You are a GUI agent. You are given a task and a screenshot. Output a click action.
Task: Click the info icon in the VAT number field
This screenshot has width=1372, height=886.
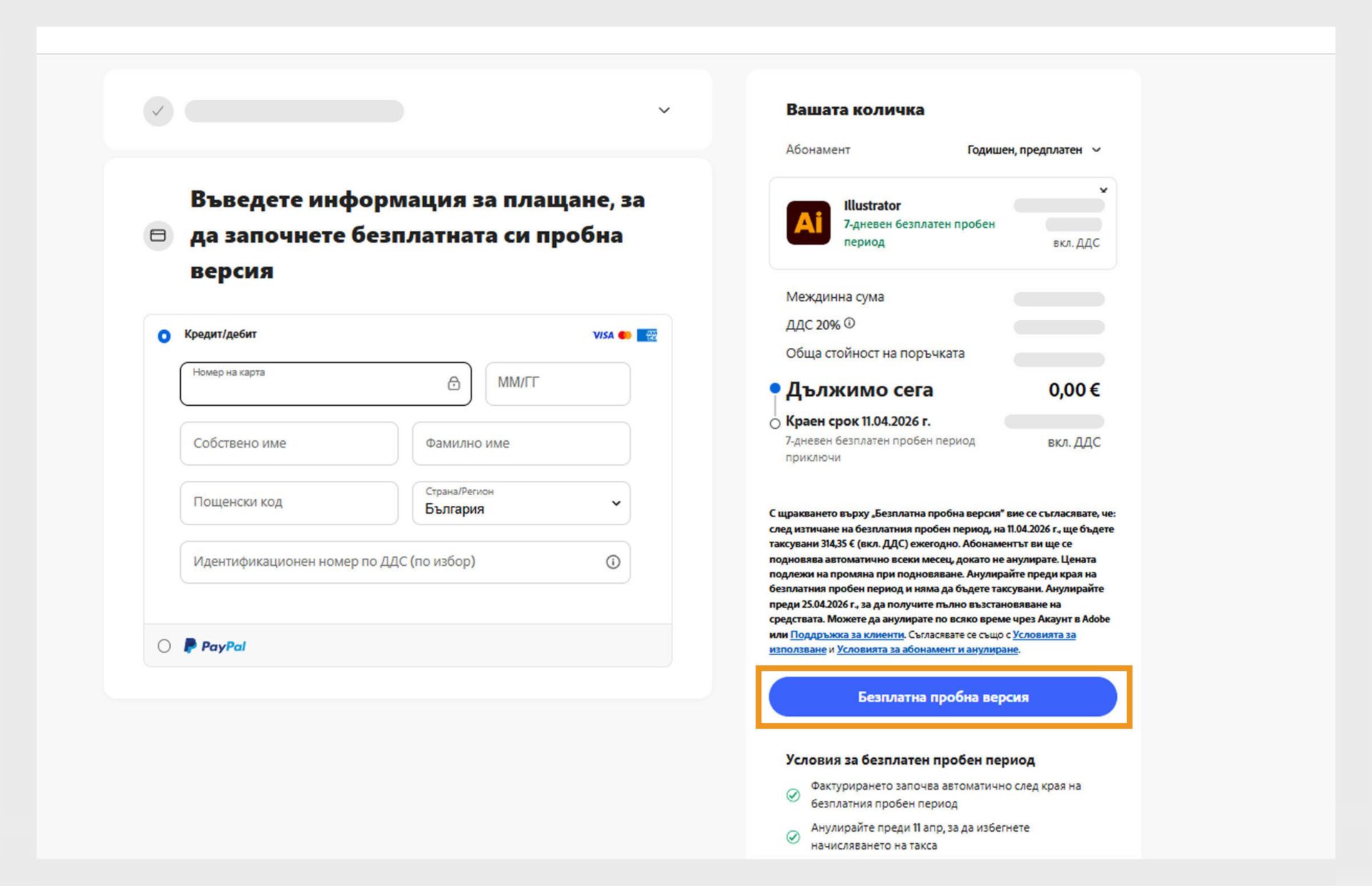click(612, 562)
